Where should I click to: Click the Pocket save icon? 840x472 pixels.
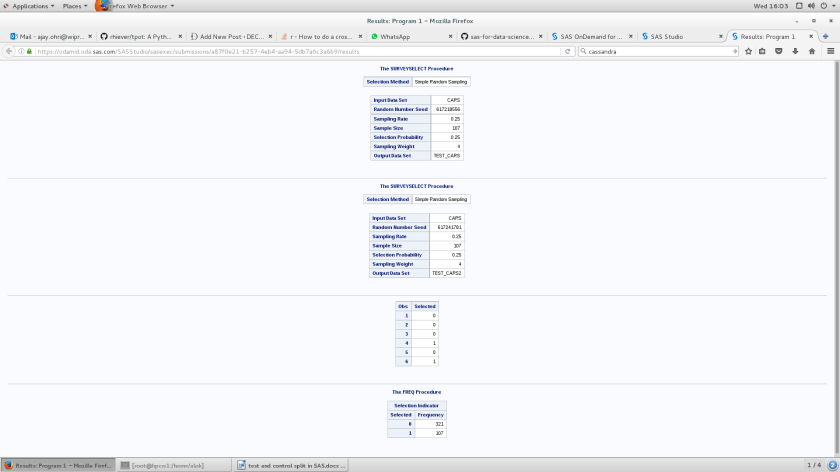(779, 51)
